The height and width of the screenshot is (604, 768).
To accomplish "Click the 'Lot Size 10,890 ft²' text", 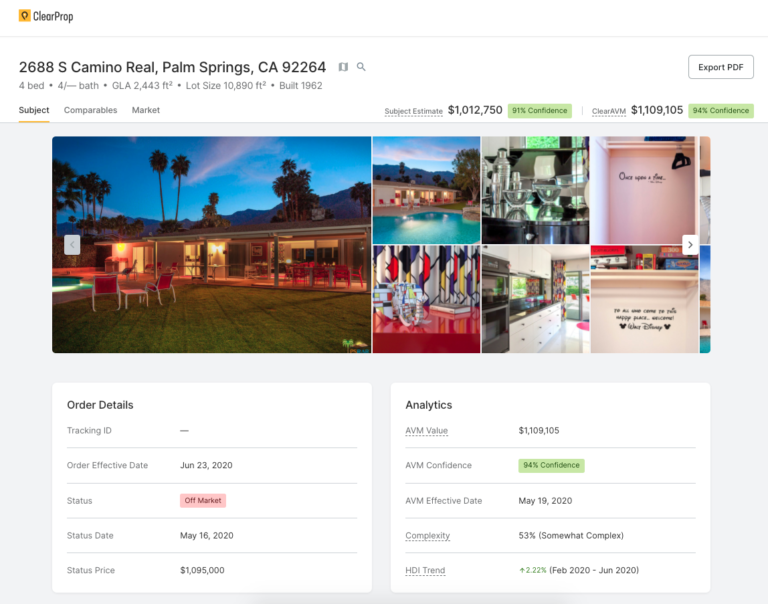I will click(226, 86).
